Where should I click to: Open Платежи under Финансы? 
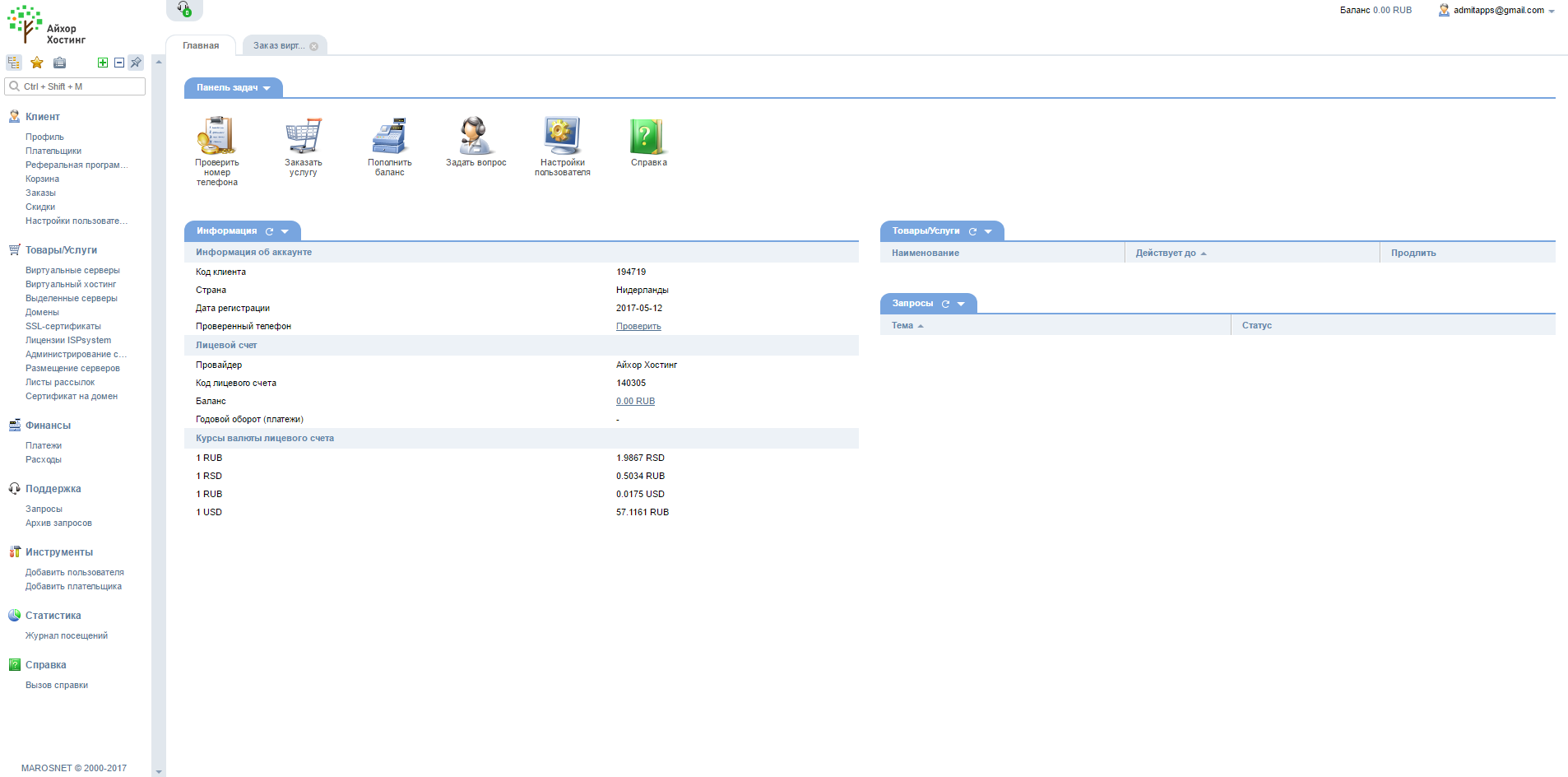(x=44, y=446)
